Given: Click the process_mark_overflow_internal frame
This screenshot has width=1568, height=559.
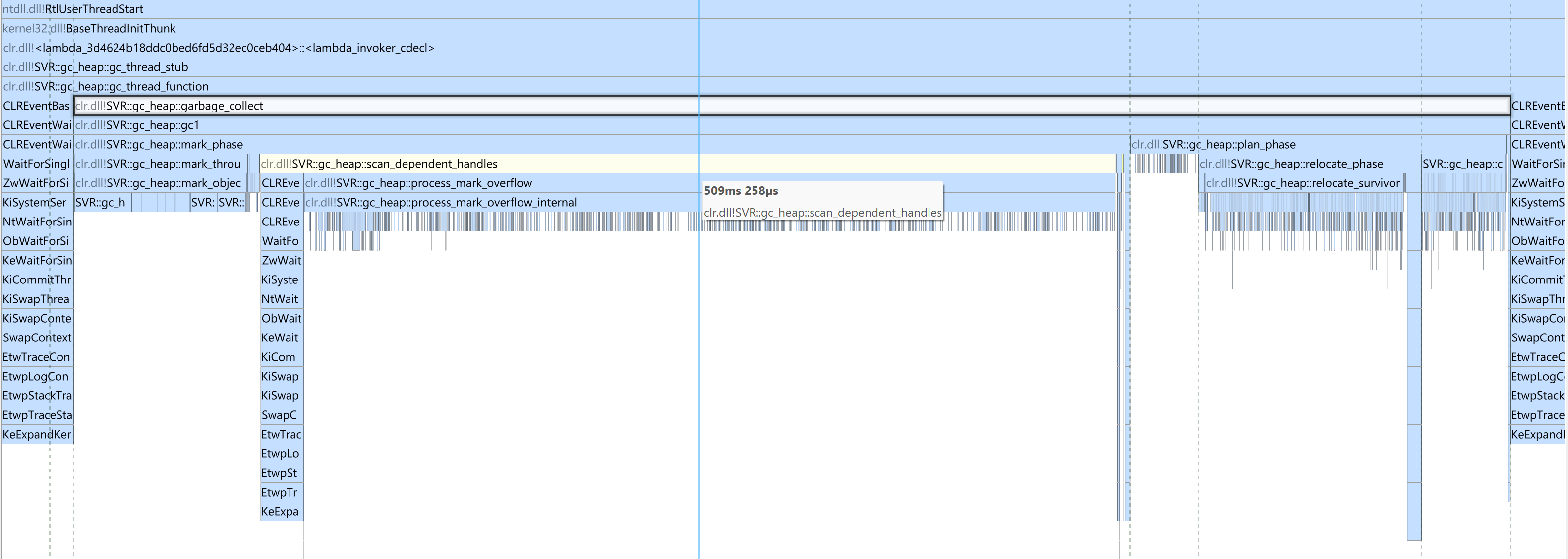Looking at the screenshot, I should coord(487,203).
